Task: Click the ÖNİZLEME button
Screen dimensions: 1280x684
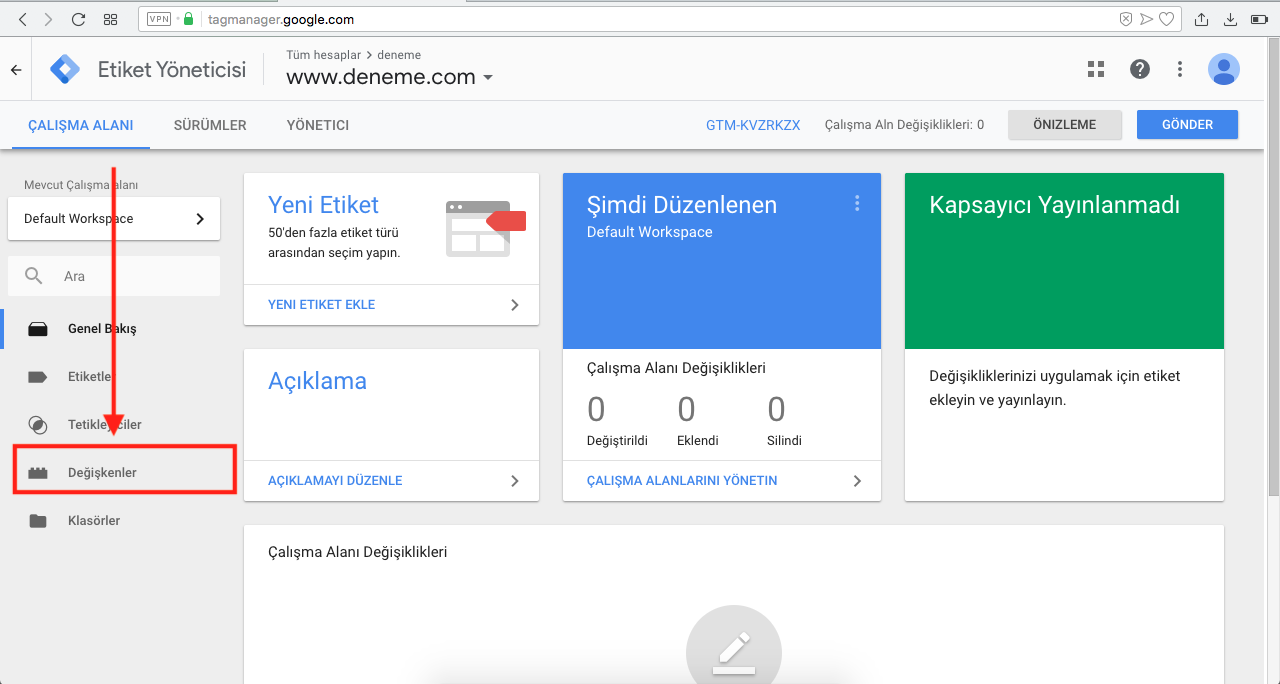Action: 1065,125
